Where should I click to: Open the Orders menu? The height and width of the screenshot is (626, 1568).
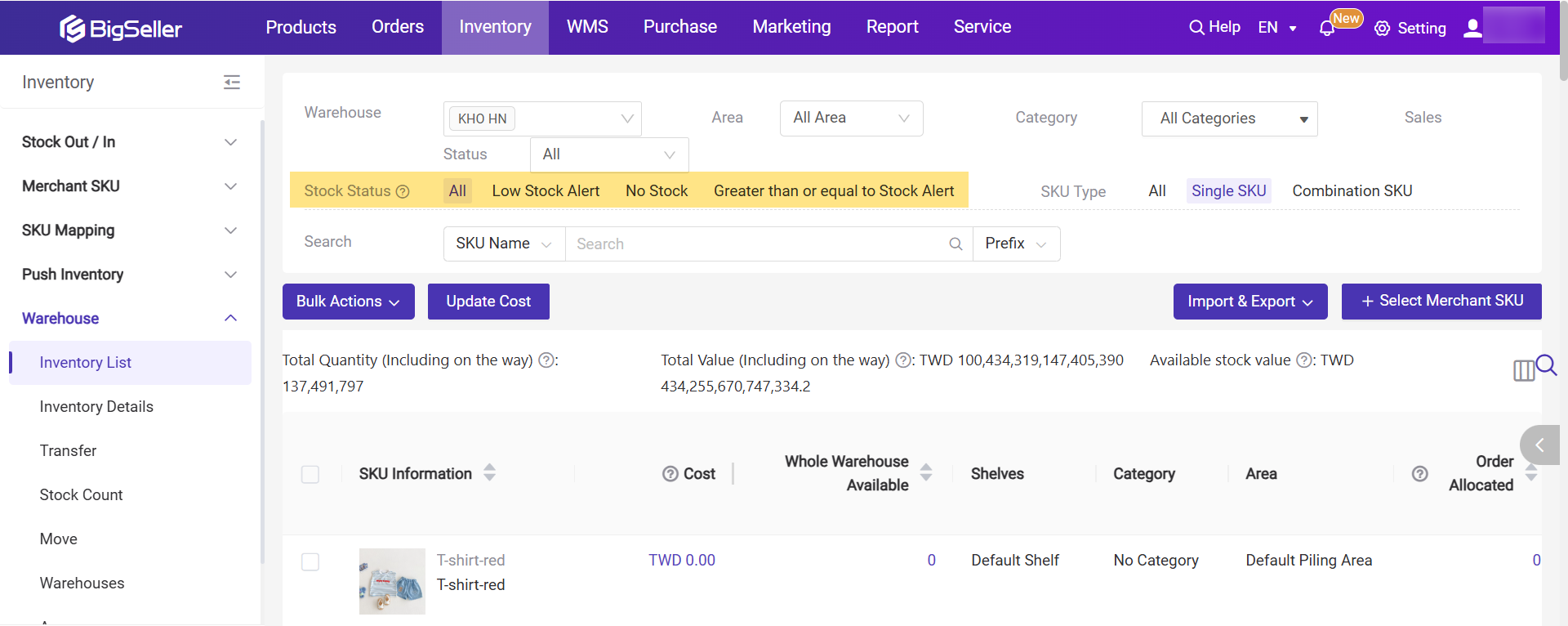(398, 27)
